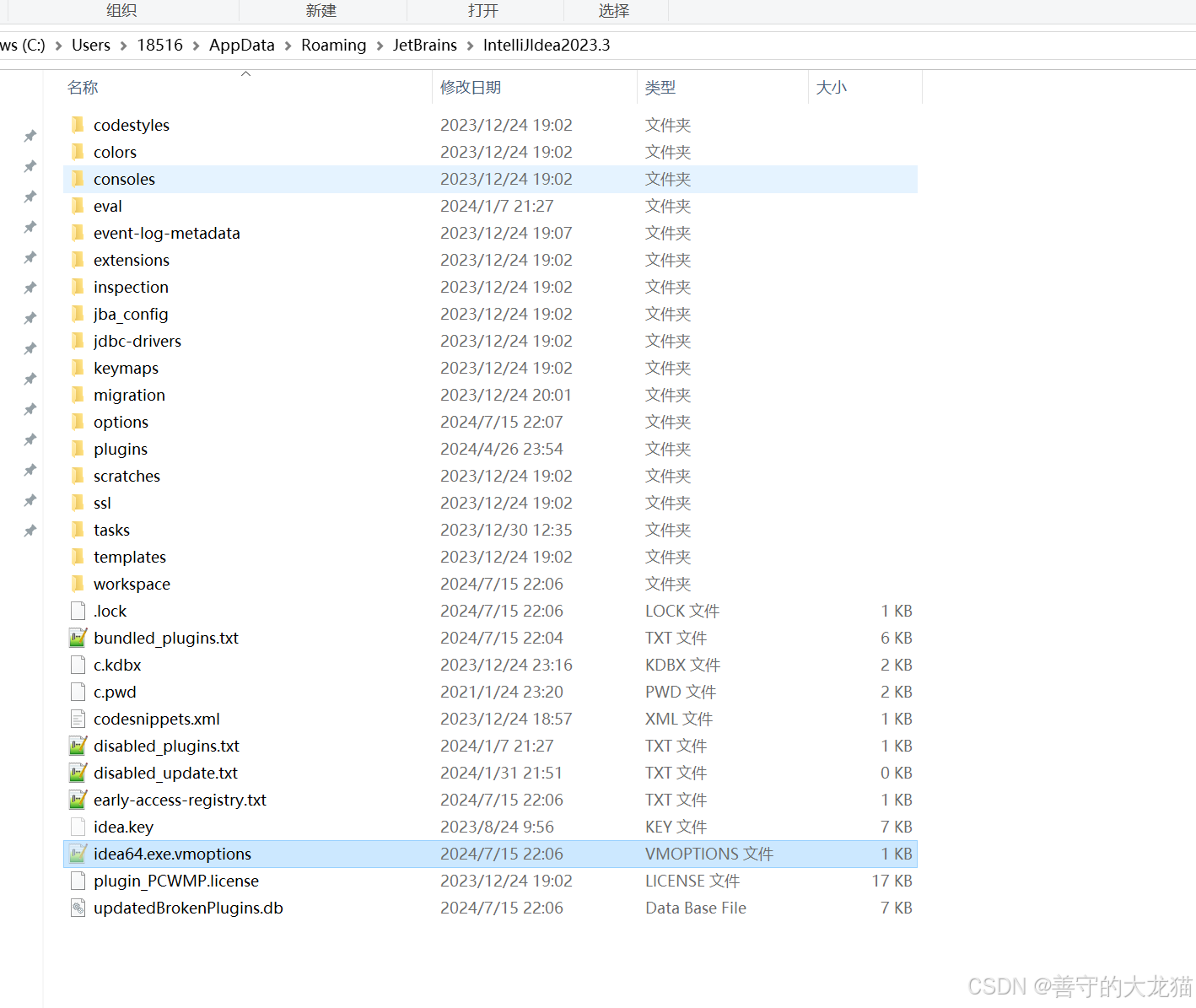Click the tasks folder icon
Image resolution: width=1196 pixels, height=1008 pixels.
[78, 530]
